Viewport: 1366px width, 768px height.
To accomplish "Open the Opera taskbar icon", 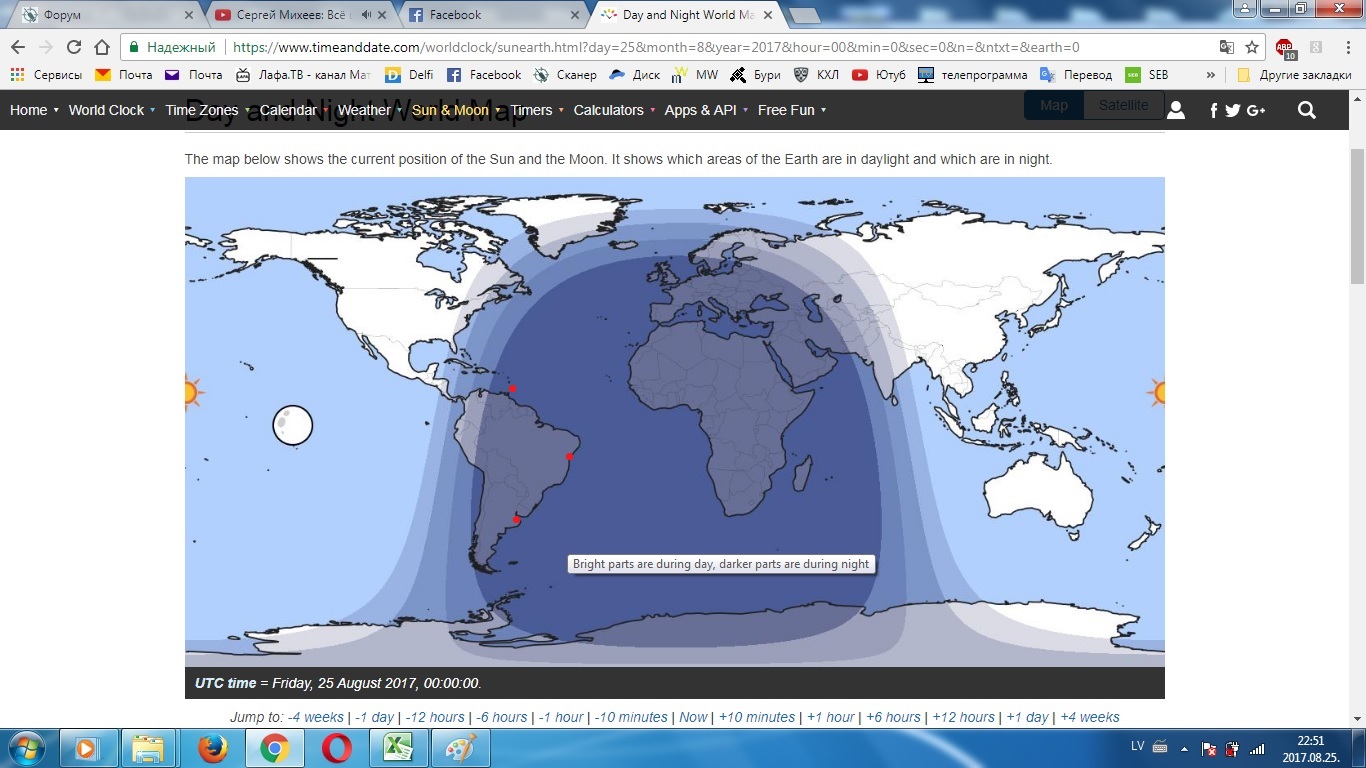I will [337, 748].
